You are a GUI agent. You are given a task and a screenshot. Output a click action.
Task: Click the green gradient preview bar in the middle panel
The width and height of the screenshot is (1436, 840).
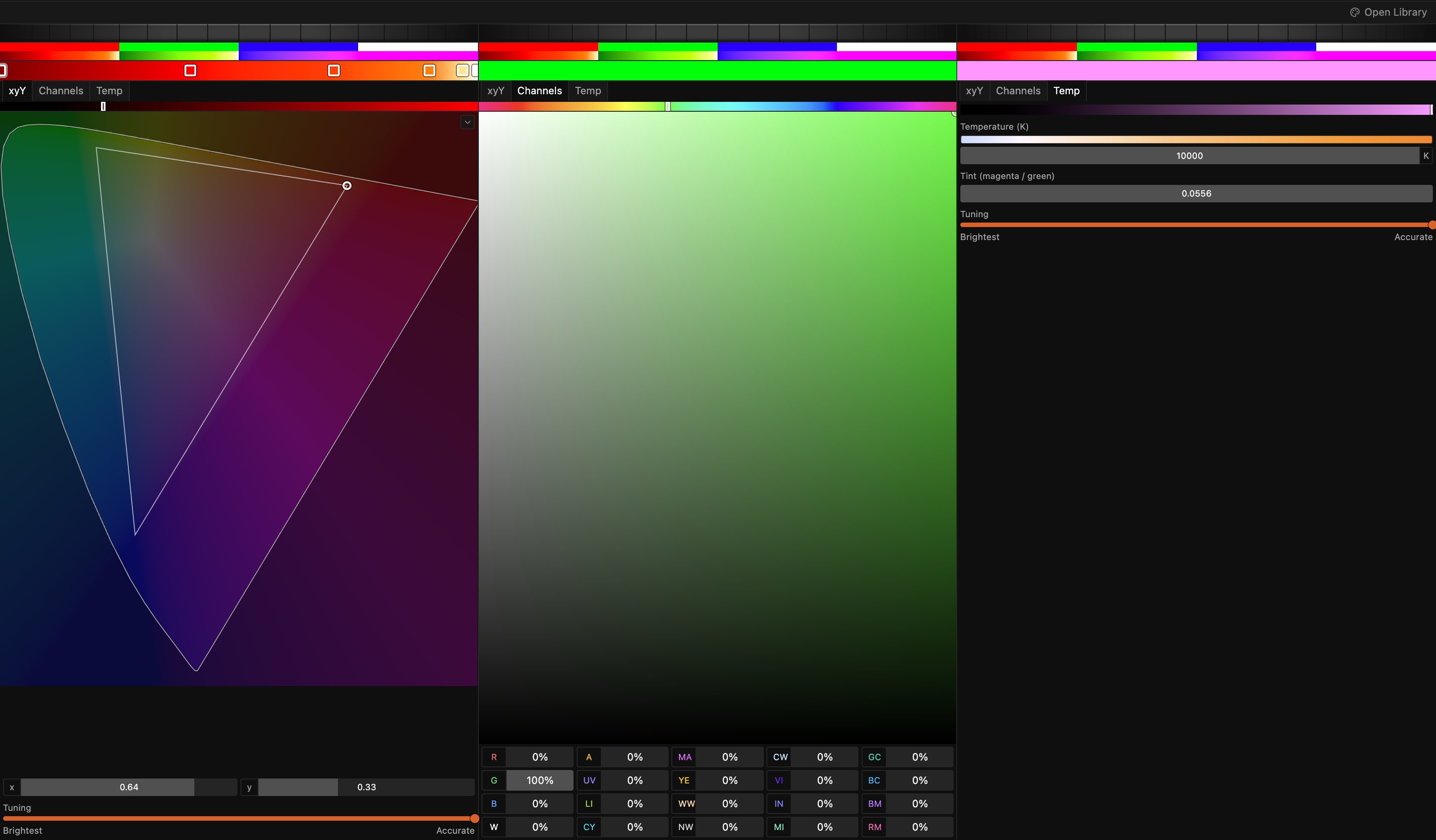718,70
